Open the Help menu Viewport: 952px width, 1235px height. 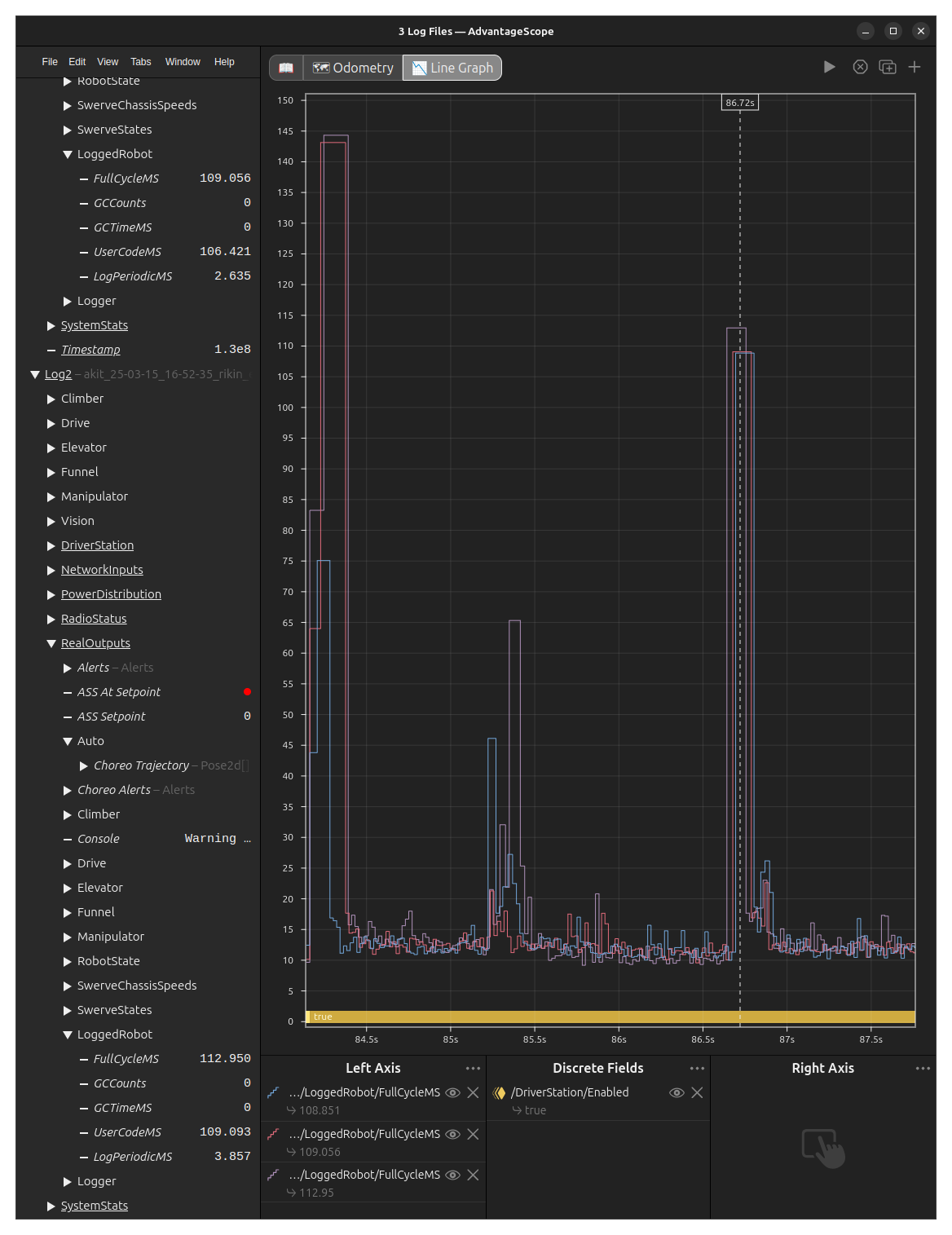pyautogui.click(x=224, y=62)
